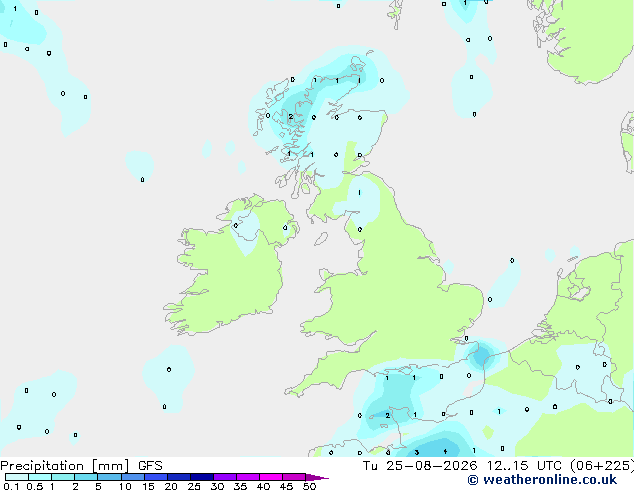This screenshot has width=634, height=490.
Task: Click the 35–40 mm legend swatch
Action: pos(248,477)
